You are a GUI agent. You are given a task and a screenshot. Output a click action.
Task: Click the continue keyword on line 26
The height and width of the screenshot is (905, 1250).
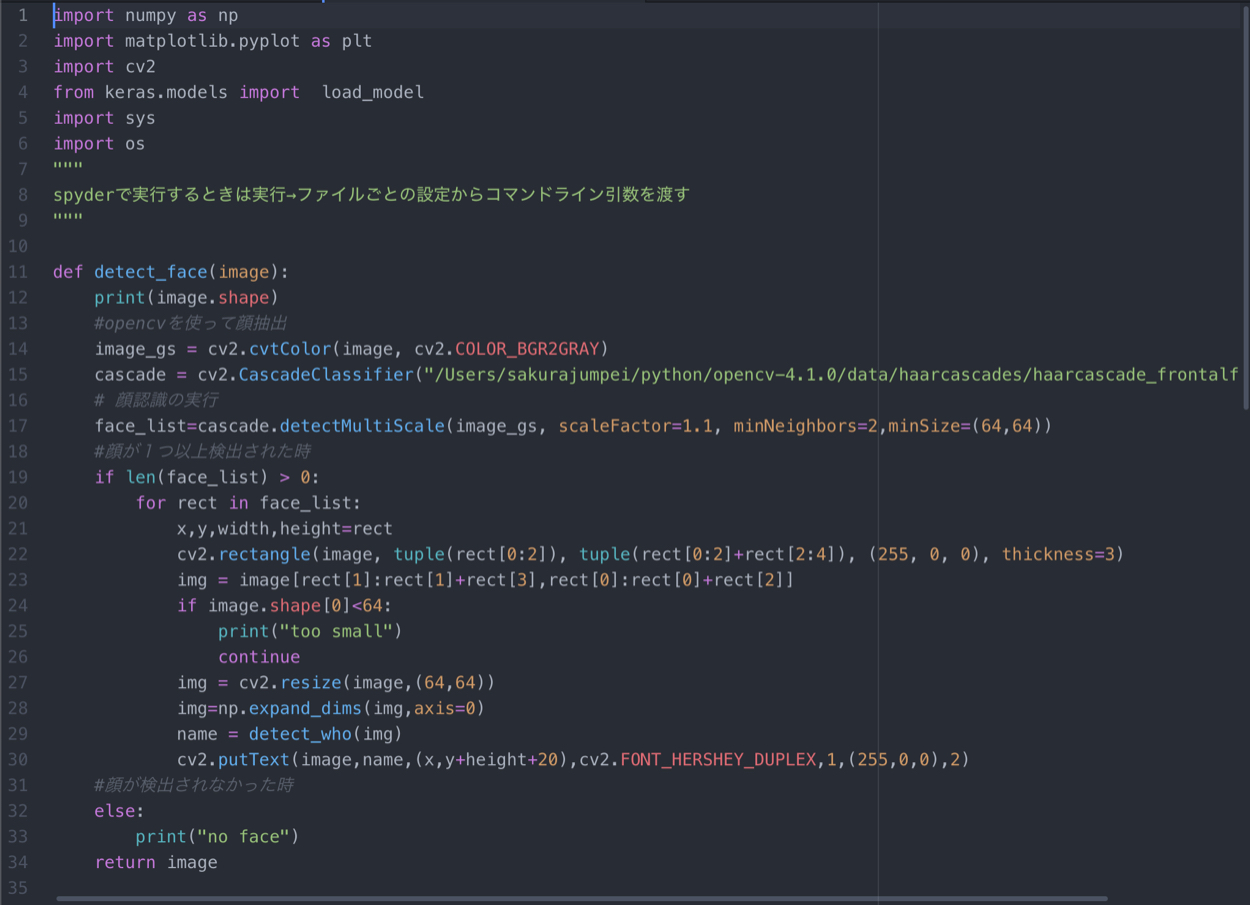pyautogui.click(x=259, y=657)
